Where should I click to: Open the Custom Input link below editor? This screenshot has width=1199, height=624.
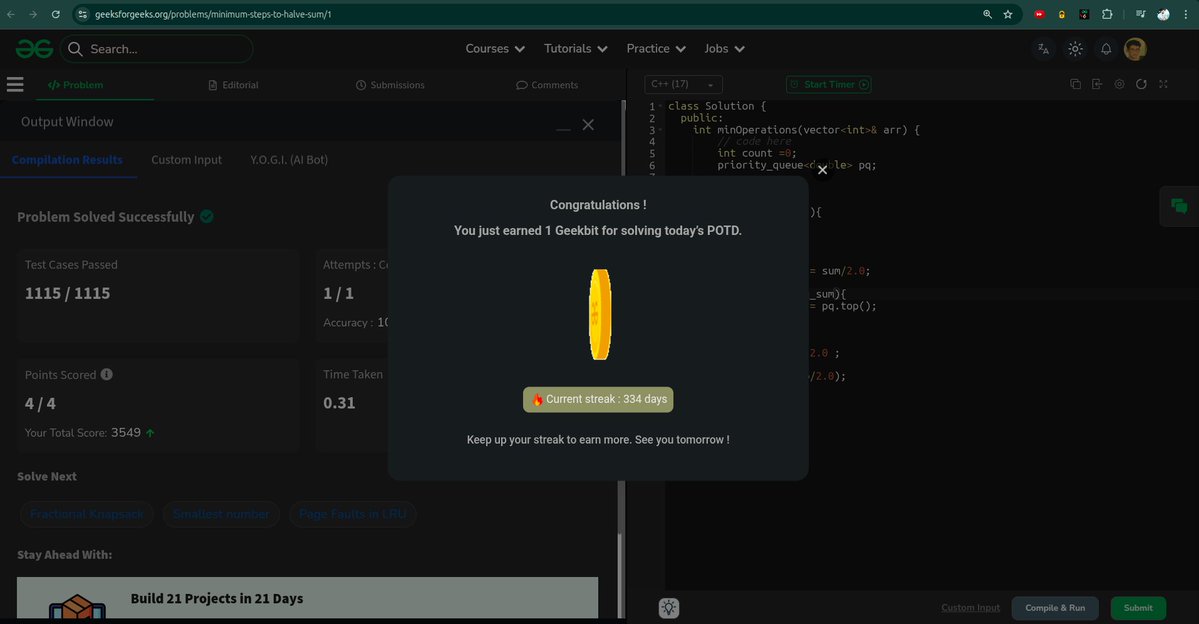coord(970,608)
